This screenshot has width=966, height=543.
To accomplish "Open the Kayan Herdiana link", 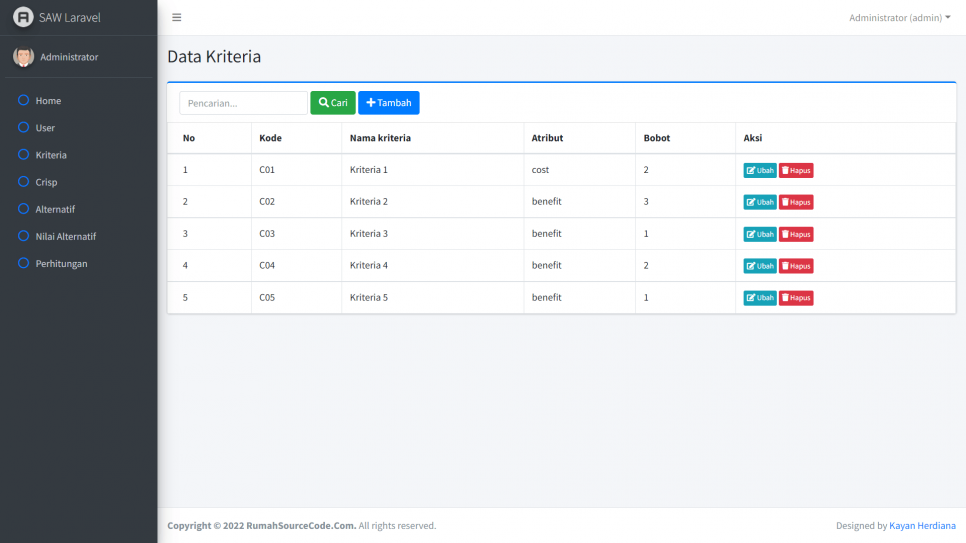I will tap(922, 526).
